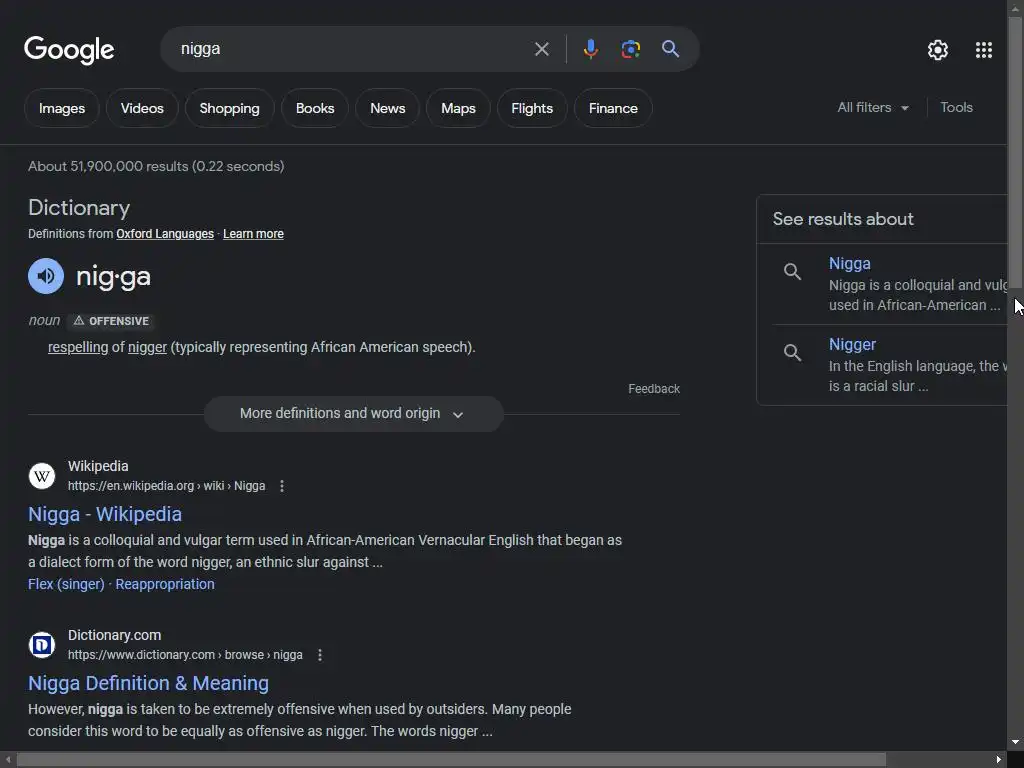The width and height of the screenshot is (1024, 768).
Task: Open the Reappropriation sublink
Action: (165, 584)
